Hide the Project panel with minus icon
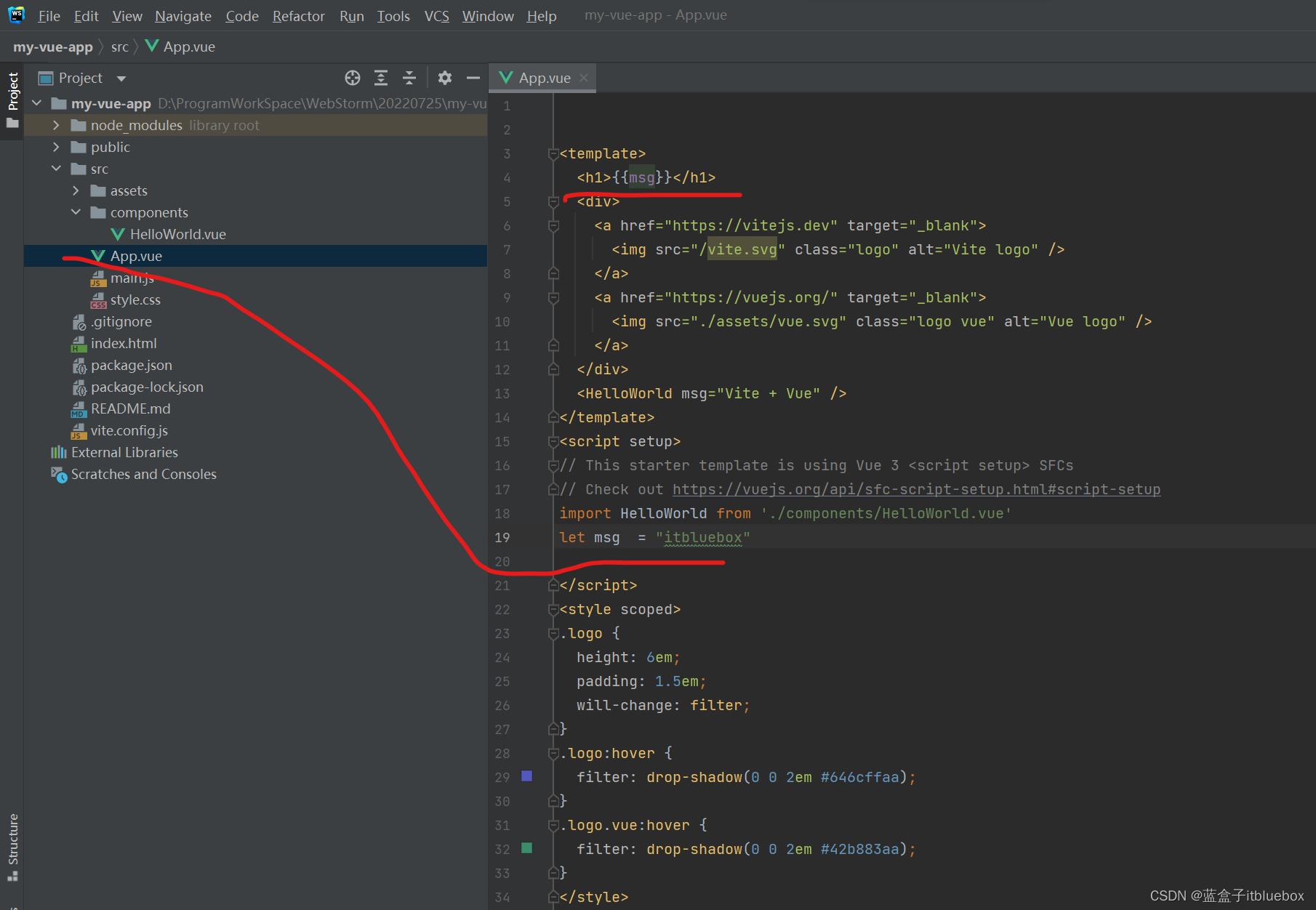Screen dimensions: 1316x910 click(x=473, y=78)
